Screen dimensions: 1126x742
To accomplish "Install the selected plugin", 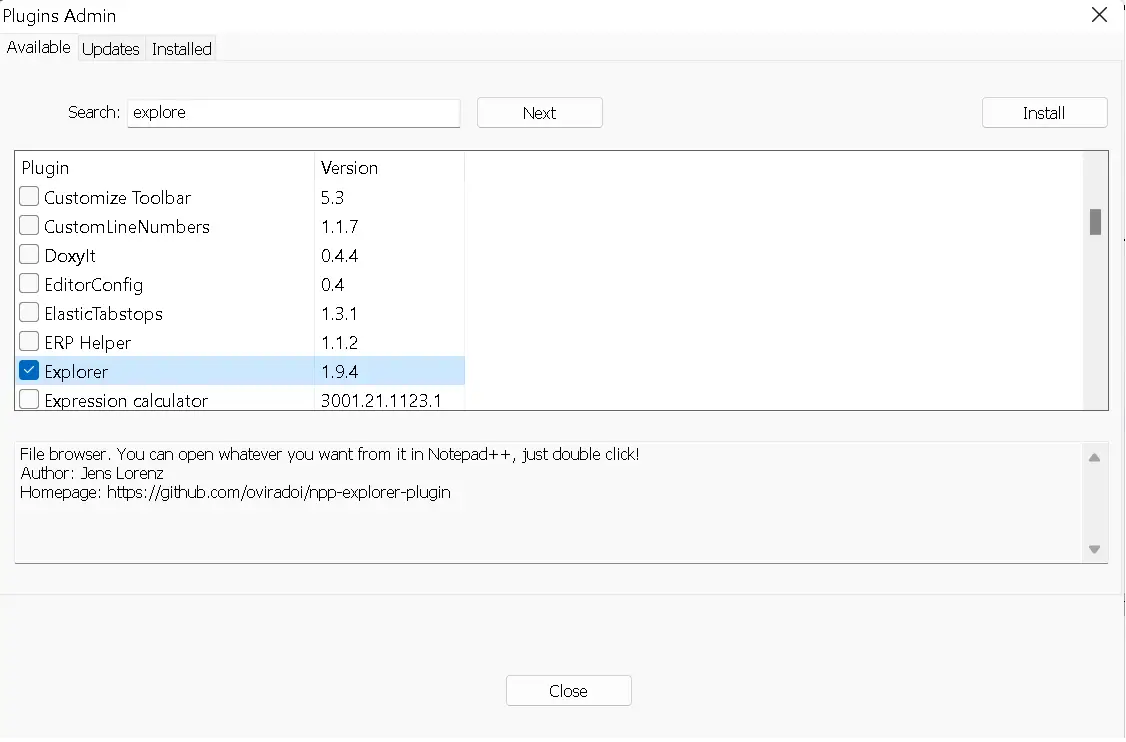I will 1044,113.
